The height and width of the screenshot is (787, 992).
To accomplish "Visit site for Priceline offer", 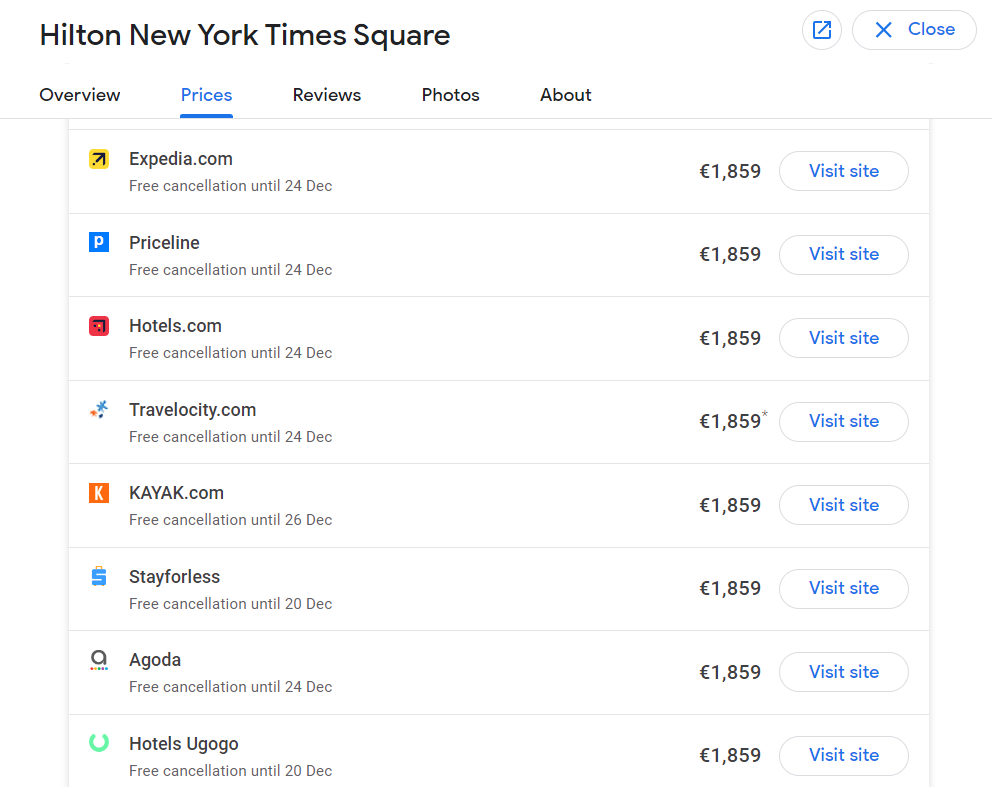I will click(843, 254).
